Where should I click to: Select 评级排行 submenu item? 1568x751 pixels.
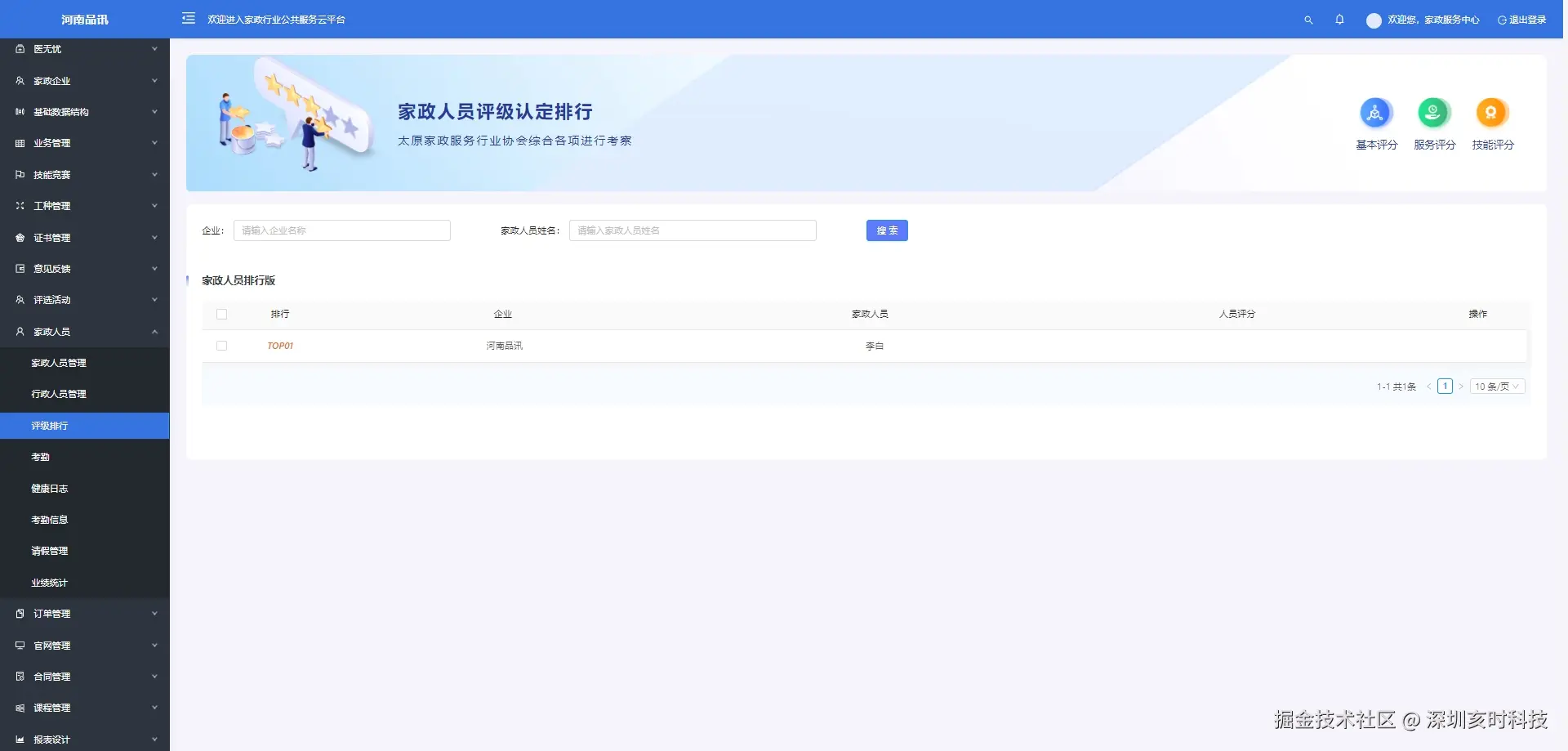click(85, 426)
